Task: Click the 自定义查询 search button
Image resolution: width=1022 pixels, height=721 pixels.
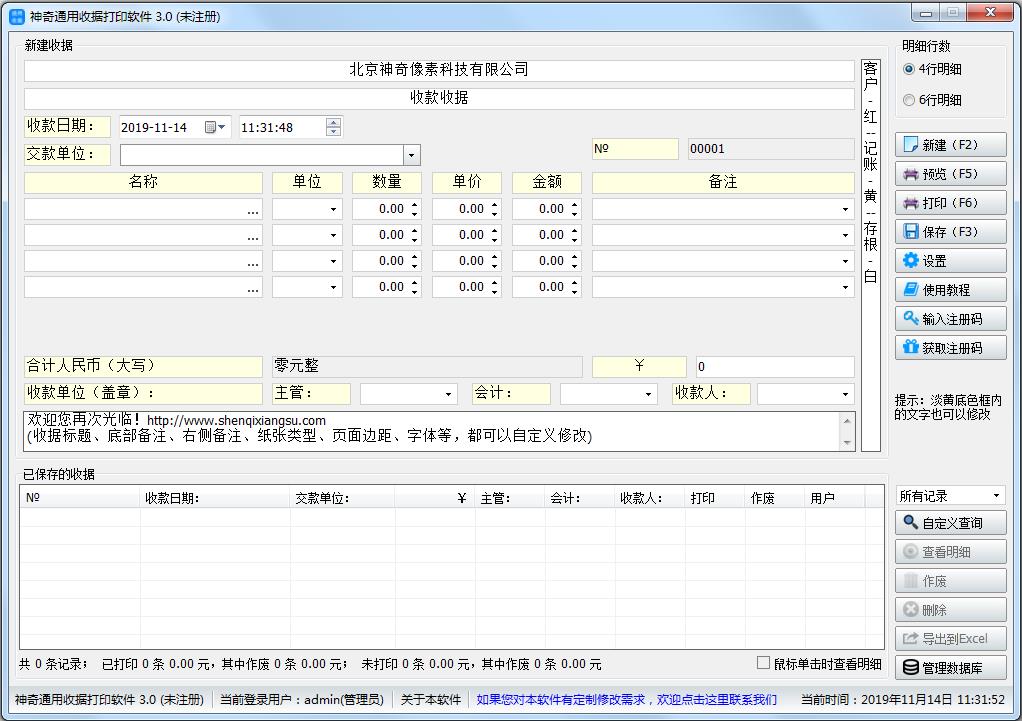Action: 950,523
